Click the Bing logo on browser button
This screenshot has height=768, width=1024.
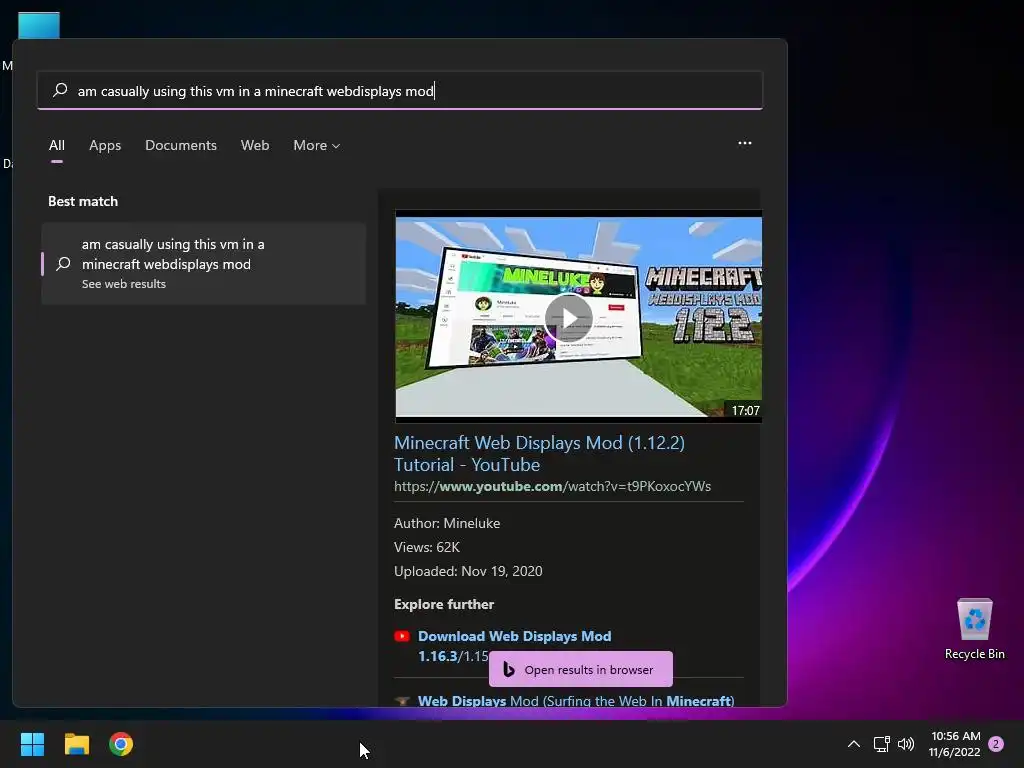pos(509,669)
